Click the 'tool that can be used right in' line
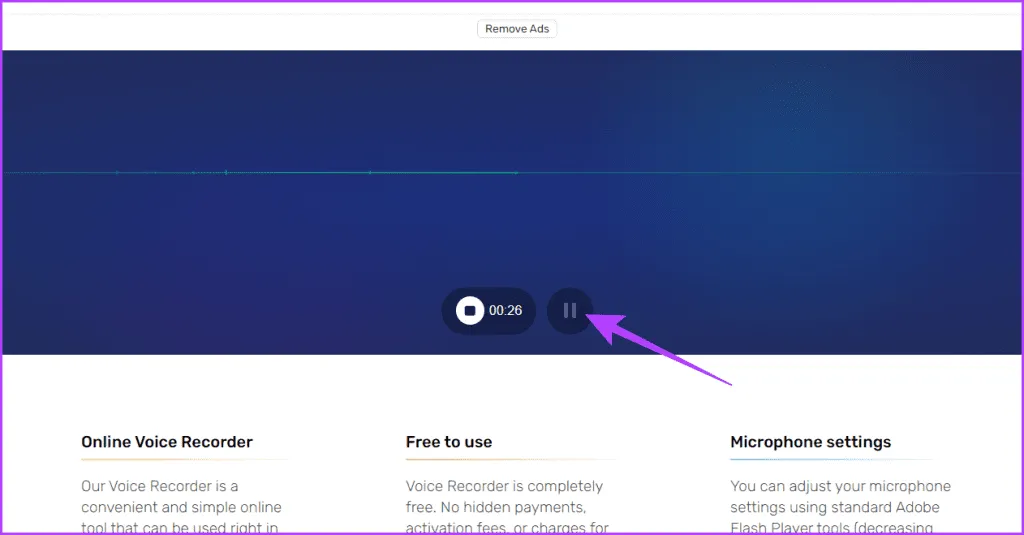Viewport: 1024px width, 535px height. tap(181, 527)
